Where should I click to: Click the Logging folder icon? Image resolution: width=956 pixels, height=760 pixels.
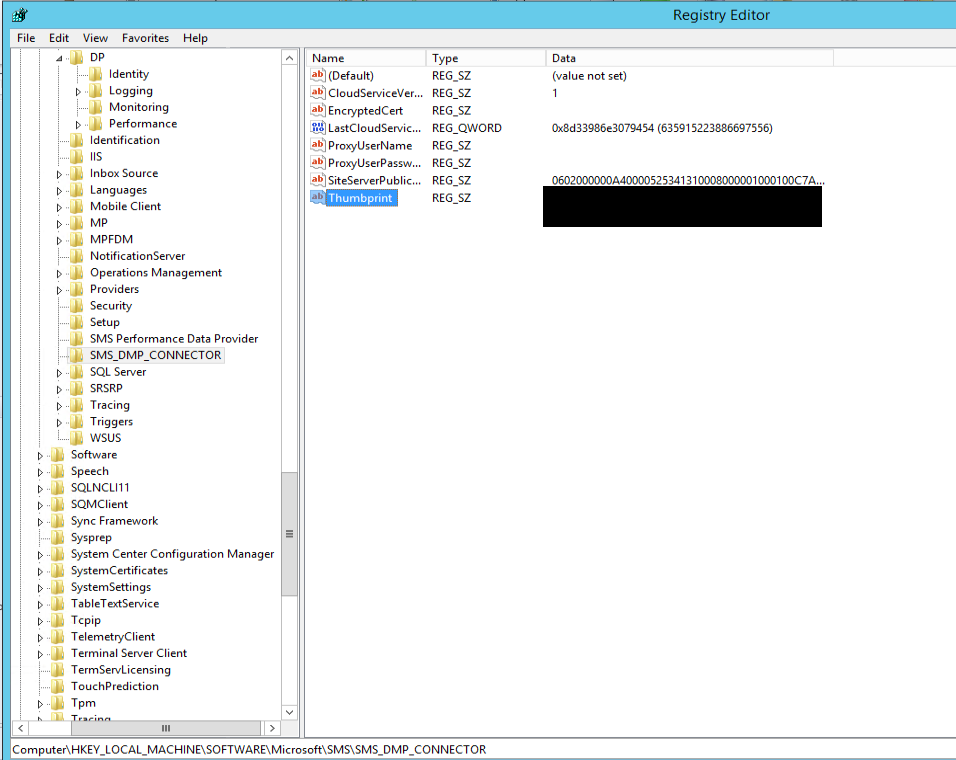tap(96, 91)
